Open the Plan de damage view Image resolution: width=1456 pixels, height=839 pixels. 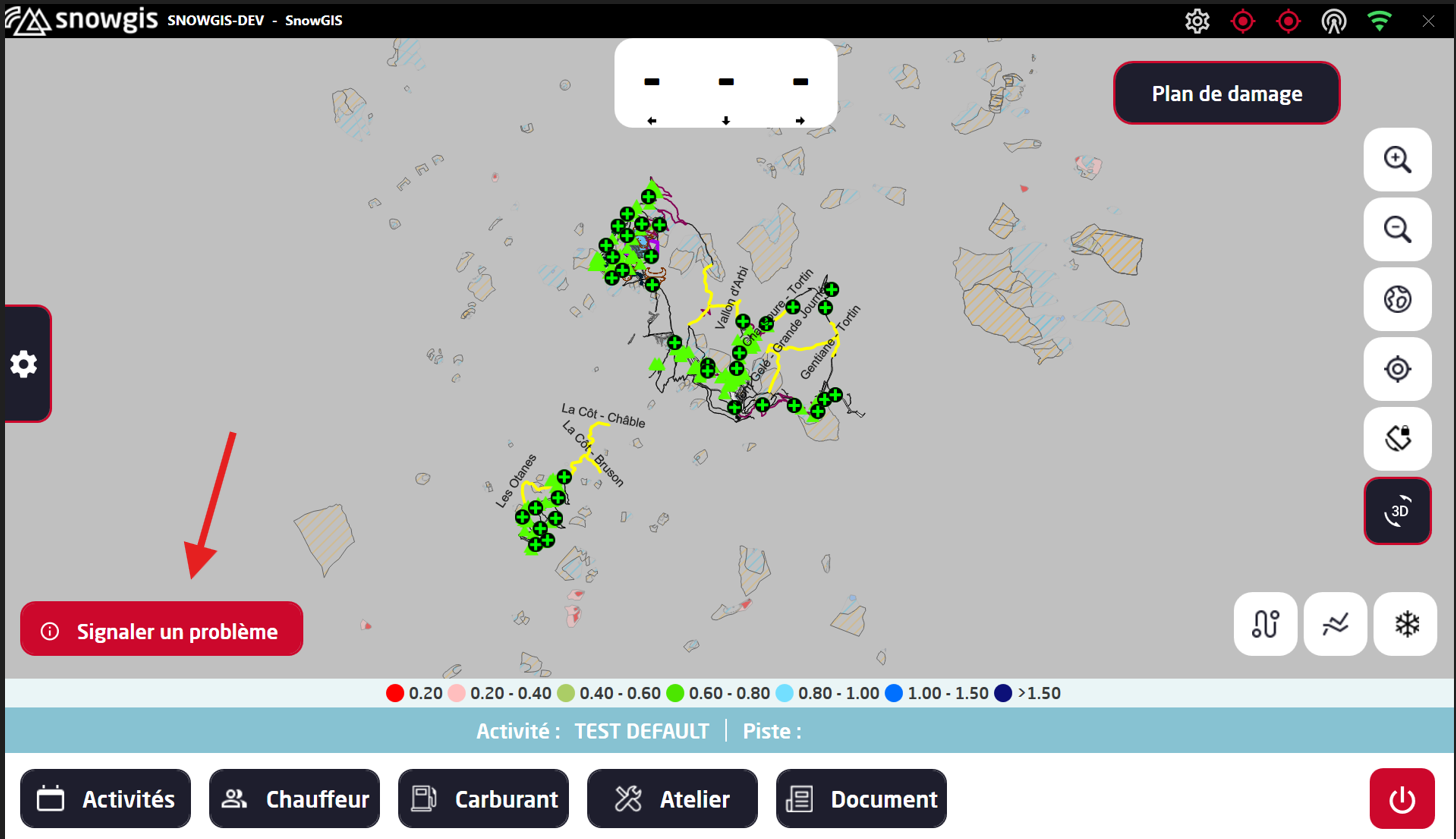tap(1226, 93)
